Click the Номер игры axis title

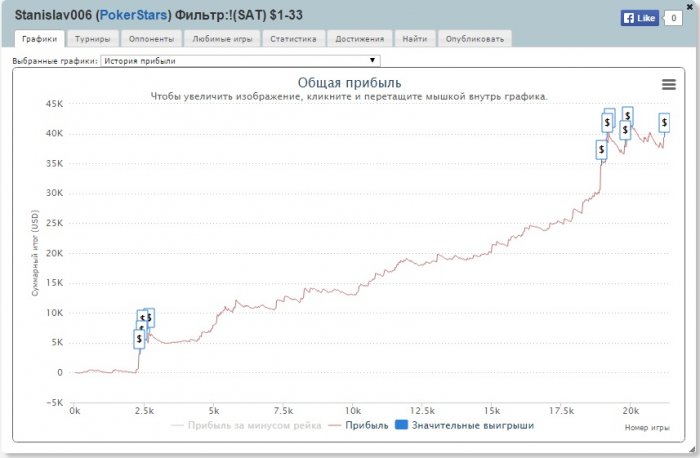647,428
